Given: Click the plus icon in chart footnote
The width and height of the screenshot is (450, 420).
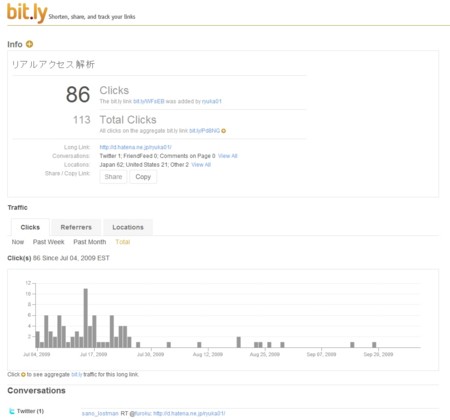Looking at the screenshot, I should pos(23,374).
